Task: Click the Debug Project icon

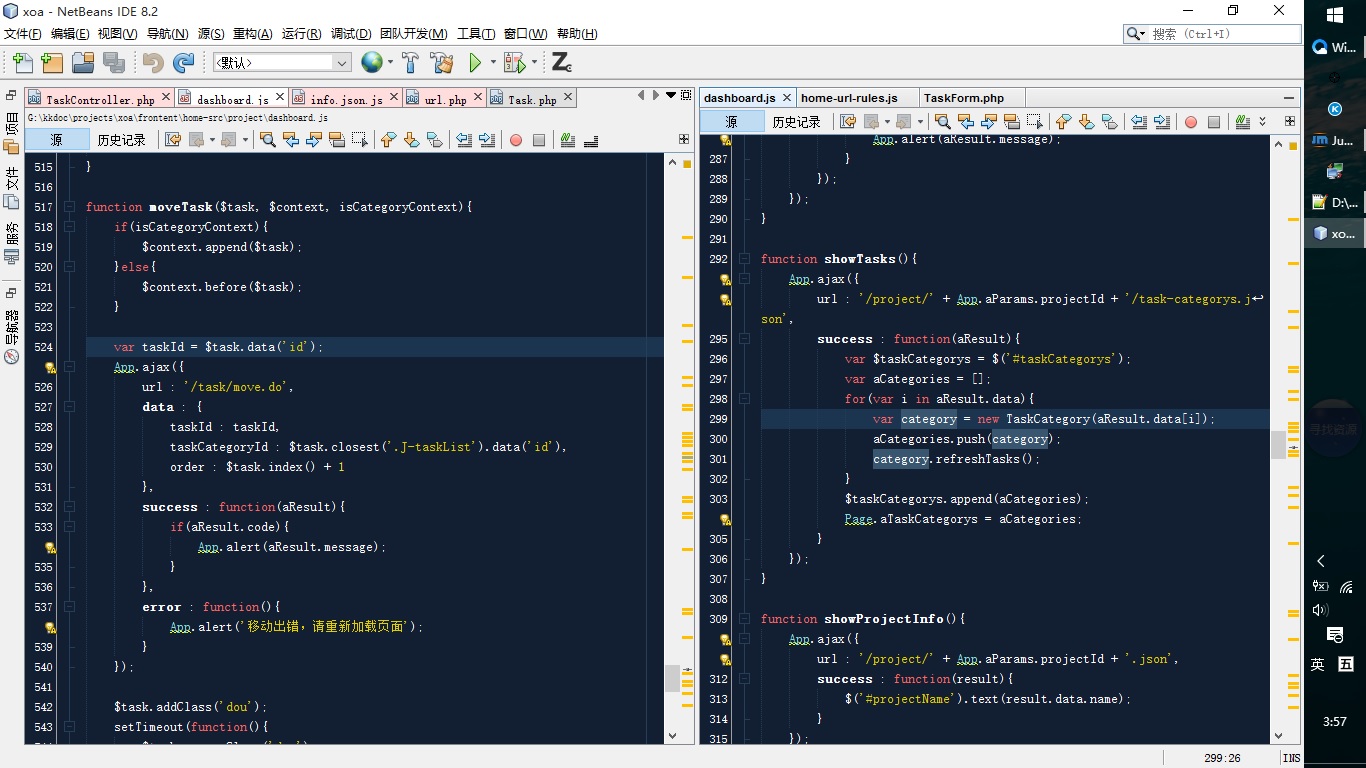Action: click(514, 63)
